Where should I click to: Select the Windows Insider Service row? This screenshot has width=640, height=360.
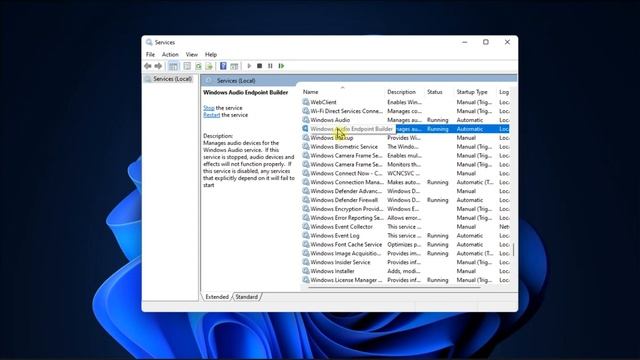[x=405, y=262]
